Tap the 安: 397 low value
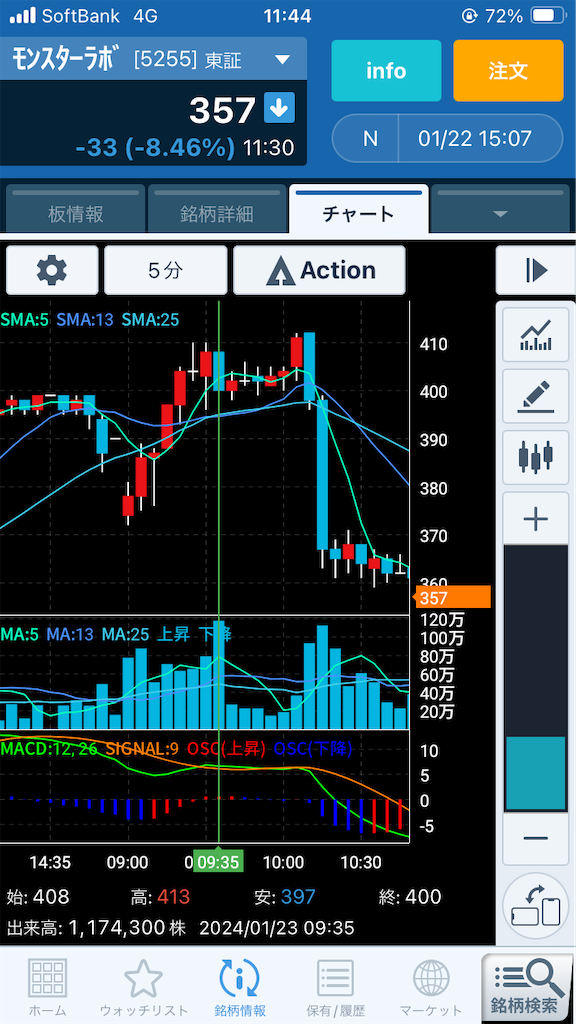The image size is (576, 1024). [x=285, y=897]
